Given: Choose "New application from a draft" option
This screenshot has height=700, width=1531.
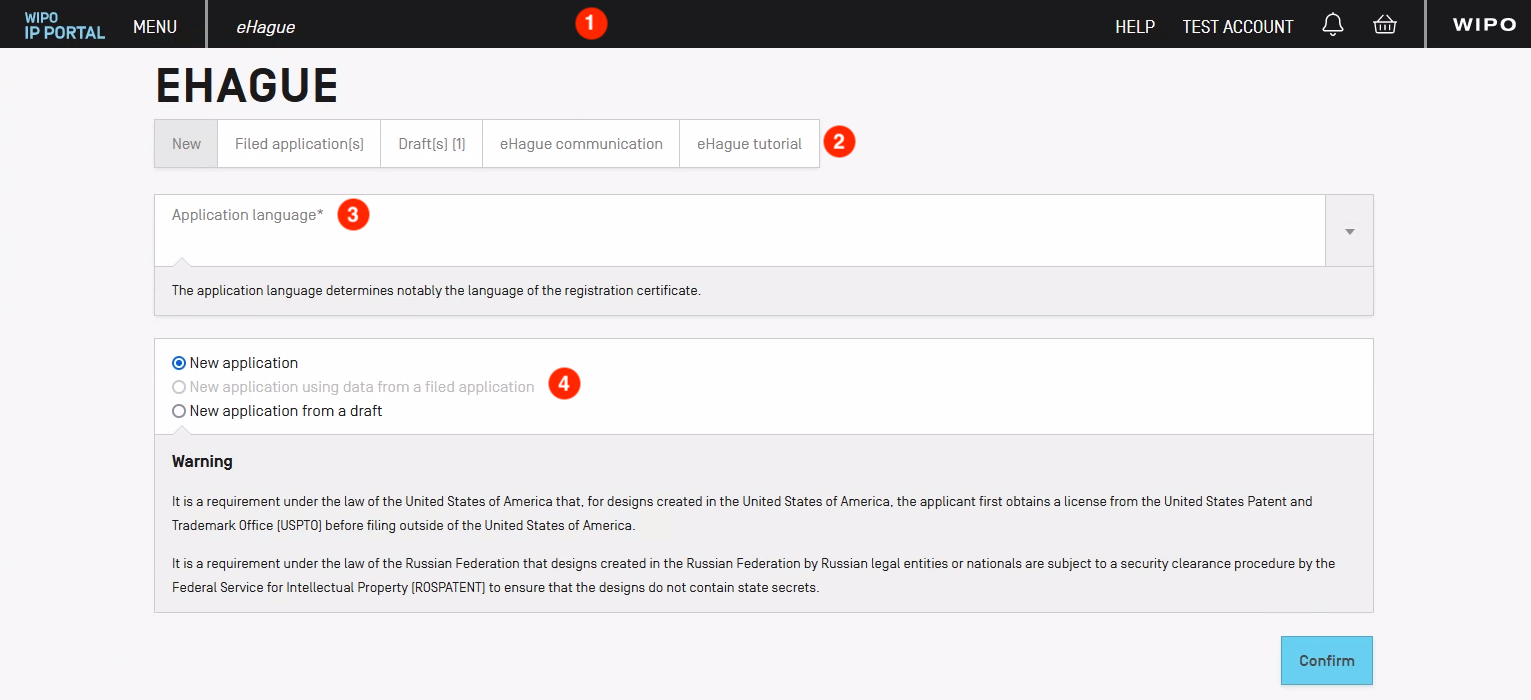Looking at the screenshot, I should 179,411.
